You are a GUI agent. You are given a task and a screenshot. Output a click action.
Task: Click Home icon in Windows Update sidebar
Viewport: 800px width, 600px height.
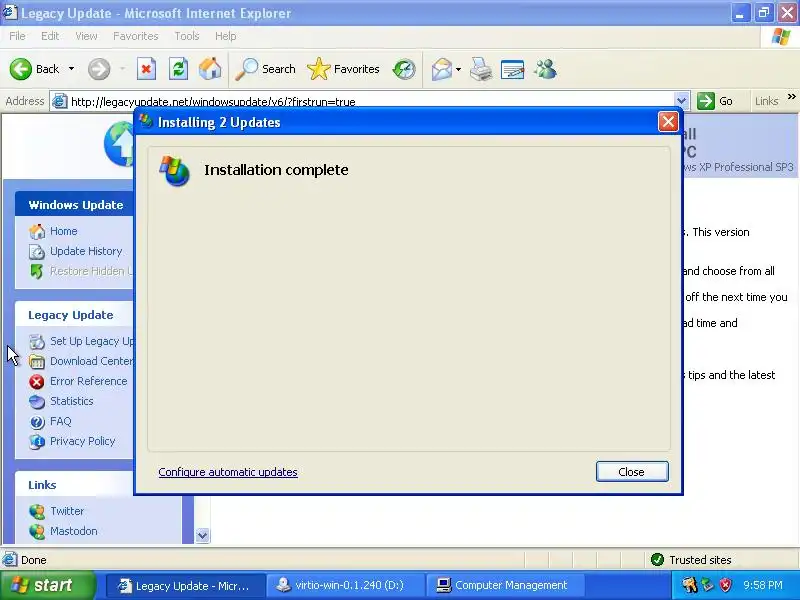(37, 232)
